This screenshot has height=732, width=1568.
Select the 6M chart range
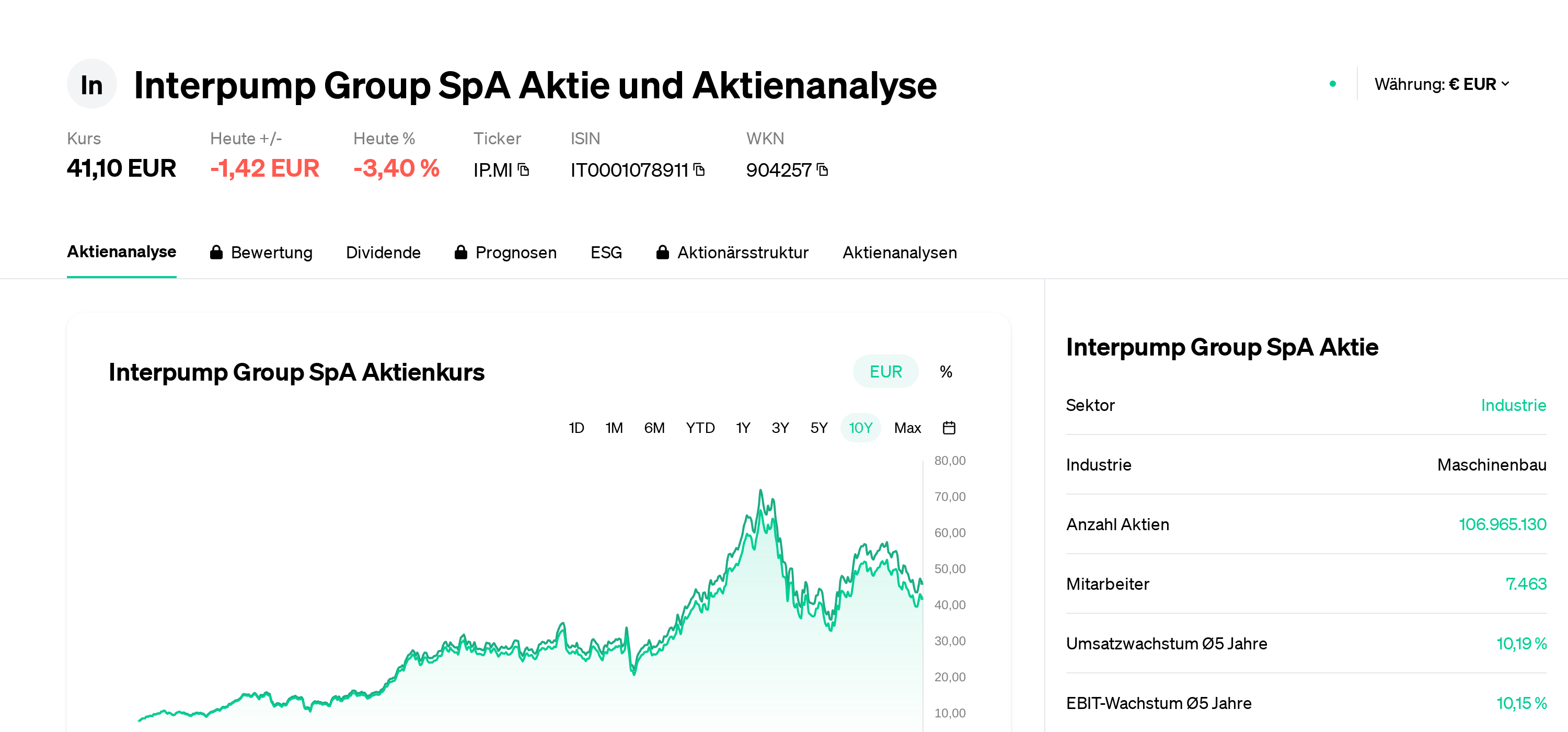coord(654,428)
